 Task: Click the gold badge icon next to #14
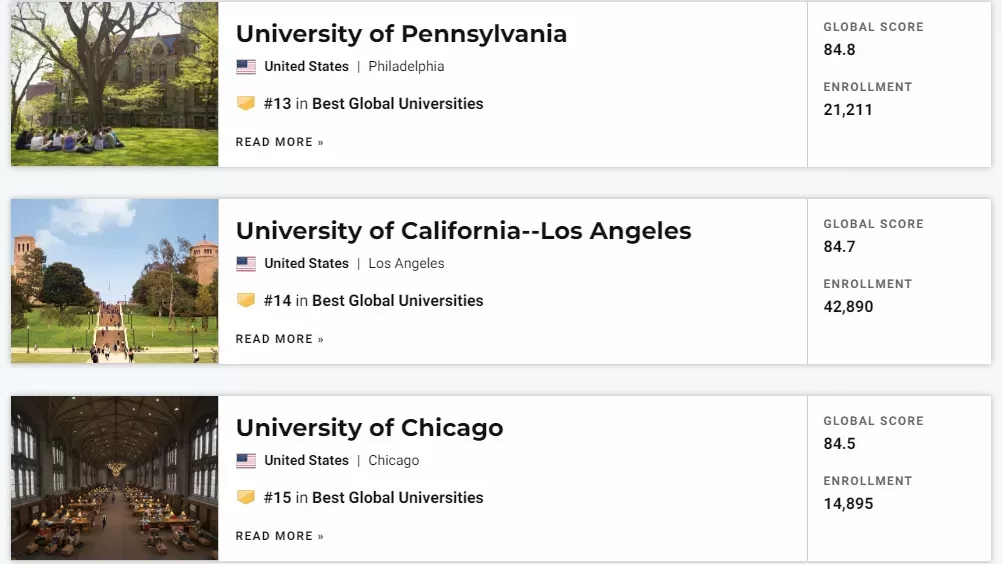coord(246,300)
